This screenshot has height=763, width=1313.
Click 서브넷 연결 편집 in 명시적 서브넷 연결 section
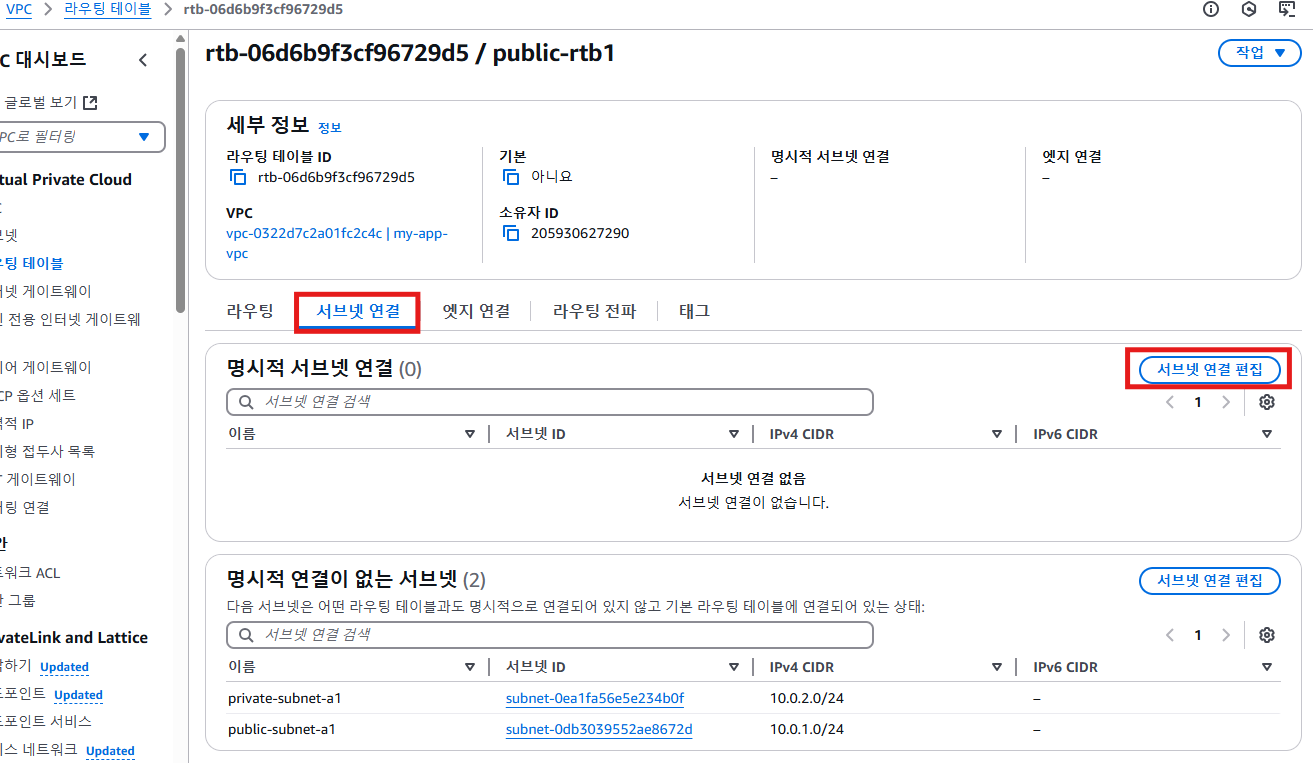pyautogui.click(x=1210, y=369)
